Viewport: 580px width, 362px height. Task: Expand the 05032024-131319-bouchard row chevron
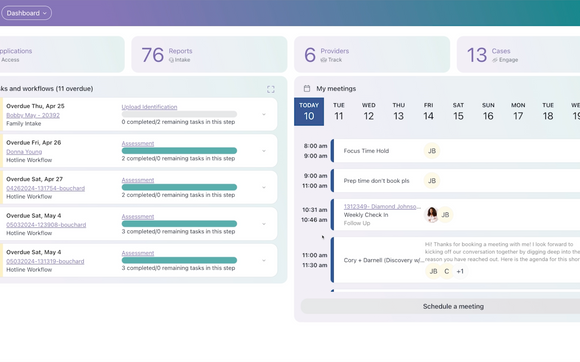pyautogui.click(x=264, y=261)
